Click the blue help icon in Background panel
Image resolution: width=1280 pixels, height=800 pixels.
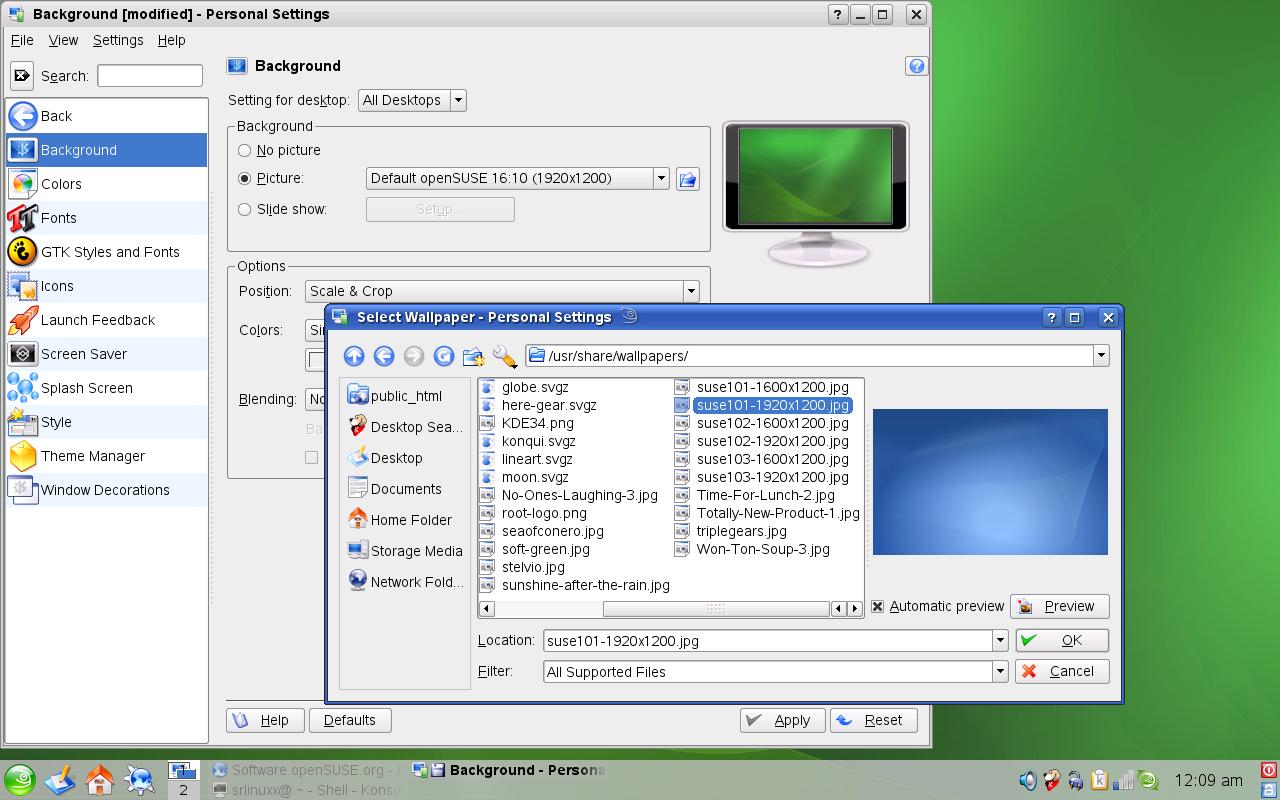[x=916, y=66]
